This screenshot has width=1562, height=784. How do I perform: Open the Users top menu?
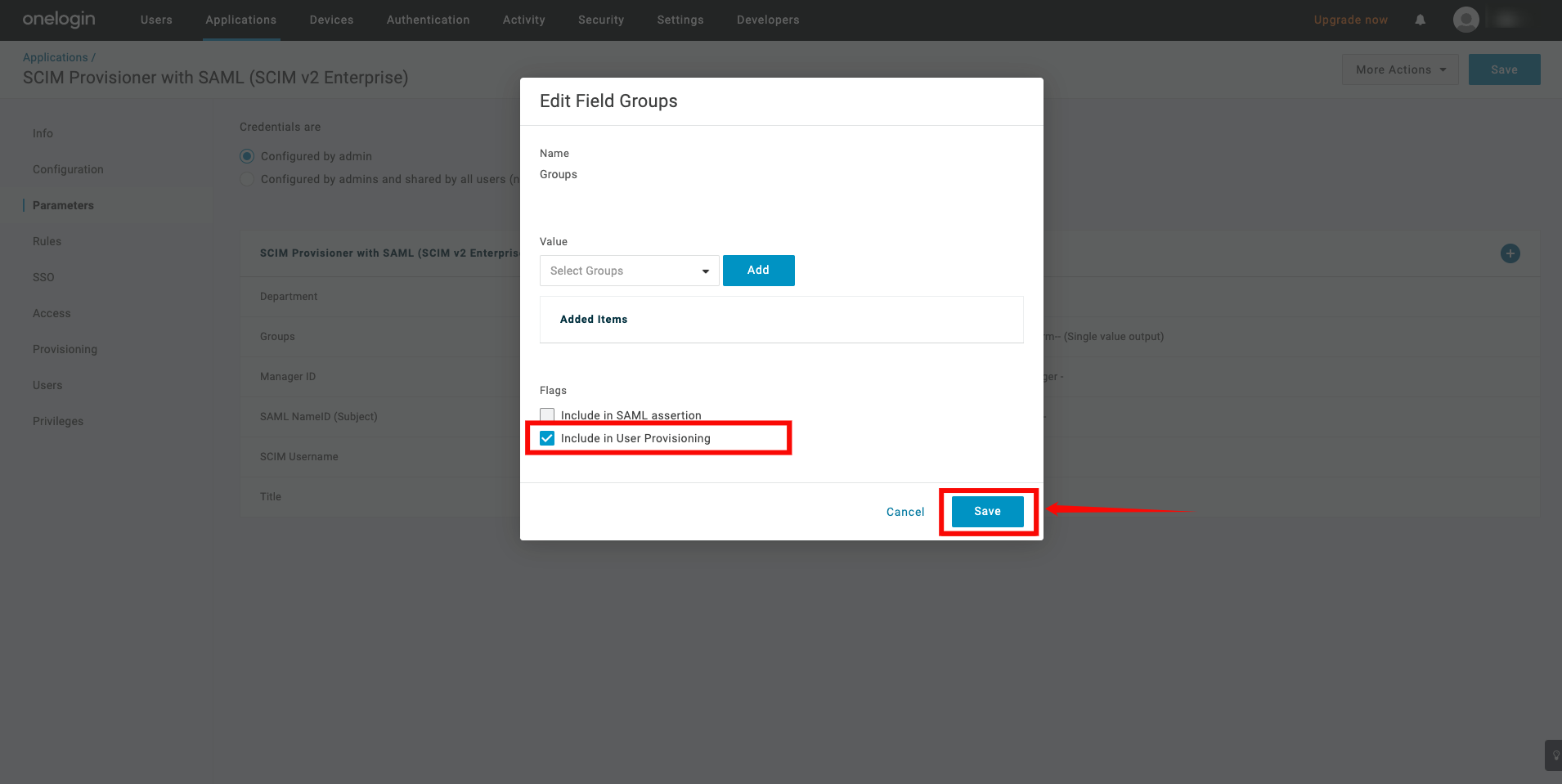pyautogui.click(x=156, y=20)
